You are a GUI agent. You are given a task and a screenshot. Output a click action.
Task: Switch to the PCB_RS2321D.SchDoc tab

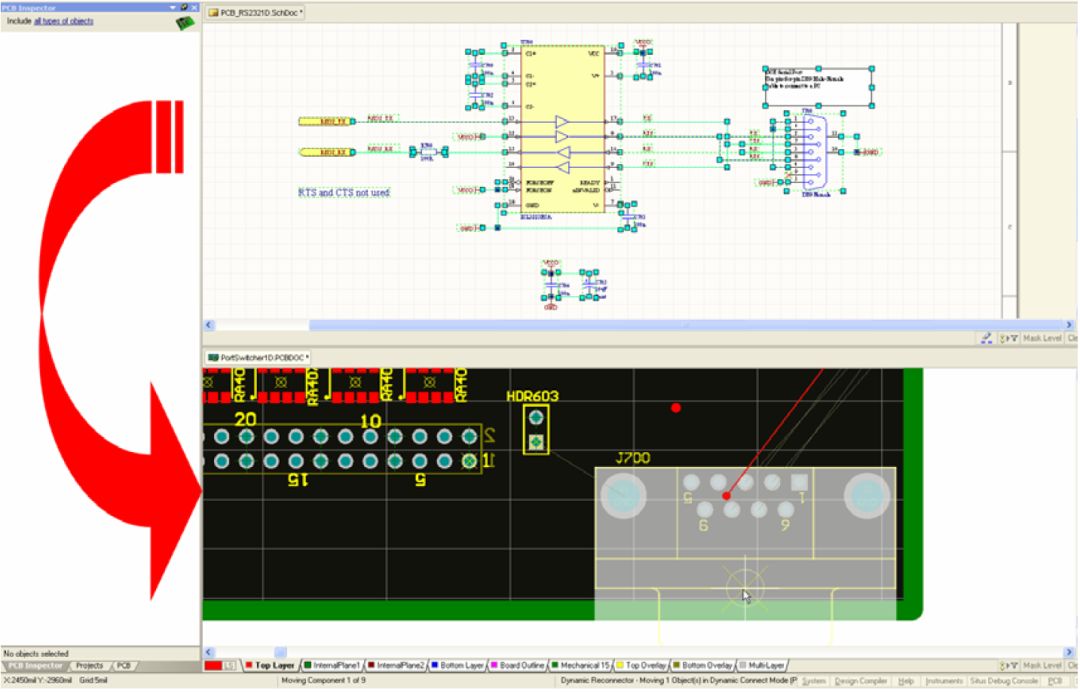coord(265,14)
